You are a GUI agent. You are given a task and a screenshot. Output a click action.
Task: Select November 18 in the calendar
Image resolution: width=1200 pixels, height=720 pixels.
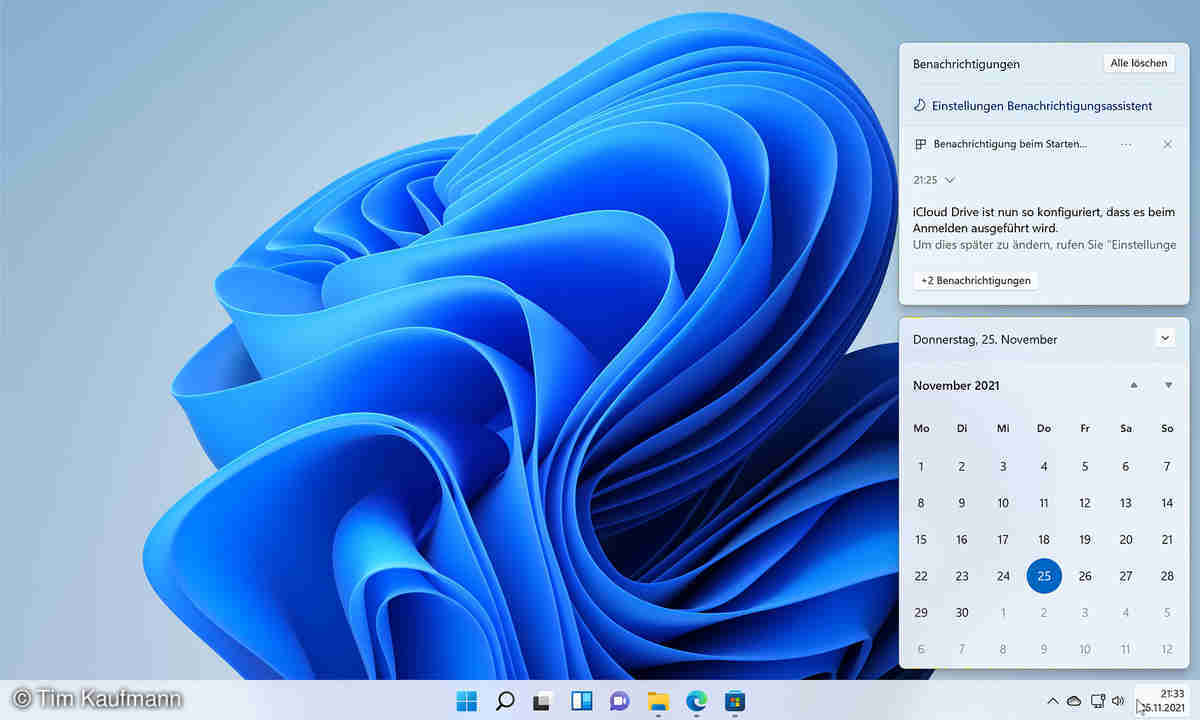1044,539
